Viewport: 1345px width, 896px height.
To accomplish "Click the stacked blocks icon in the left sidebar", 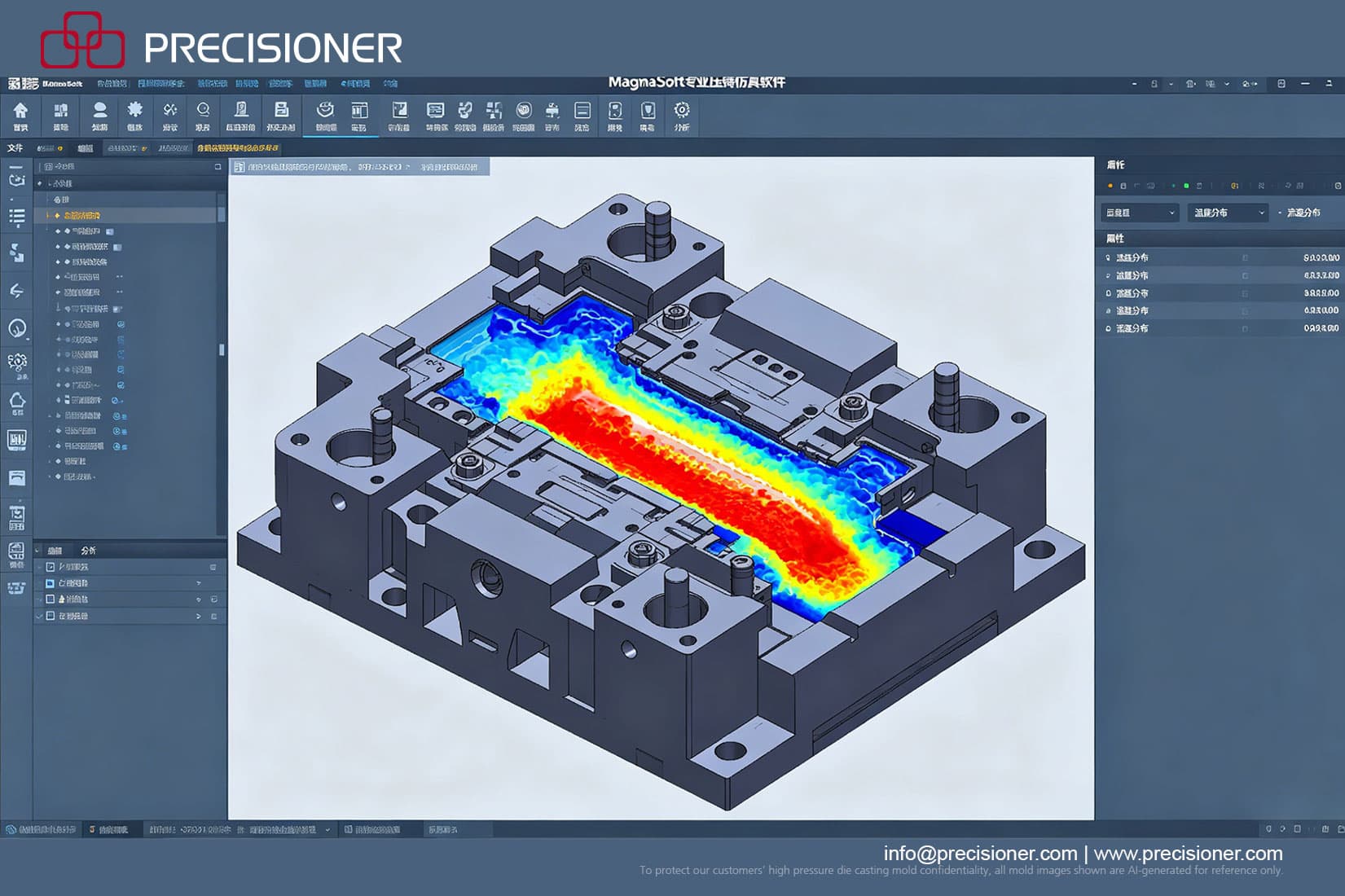I will point(16,253).
